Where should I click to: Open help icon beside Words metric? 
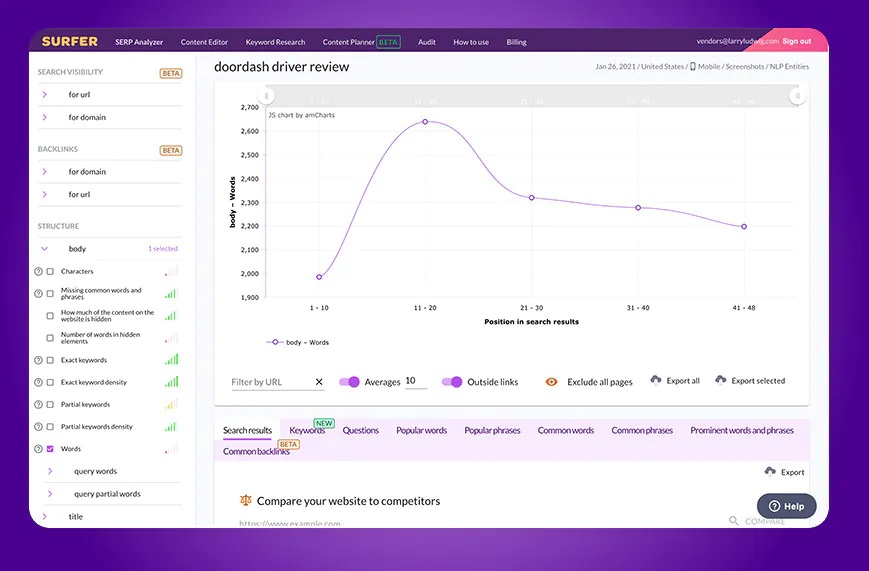tap(38, 449)
